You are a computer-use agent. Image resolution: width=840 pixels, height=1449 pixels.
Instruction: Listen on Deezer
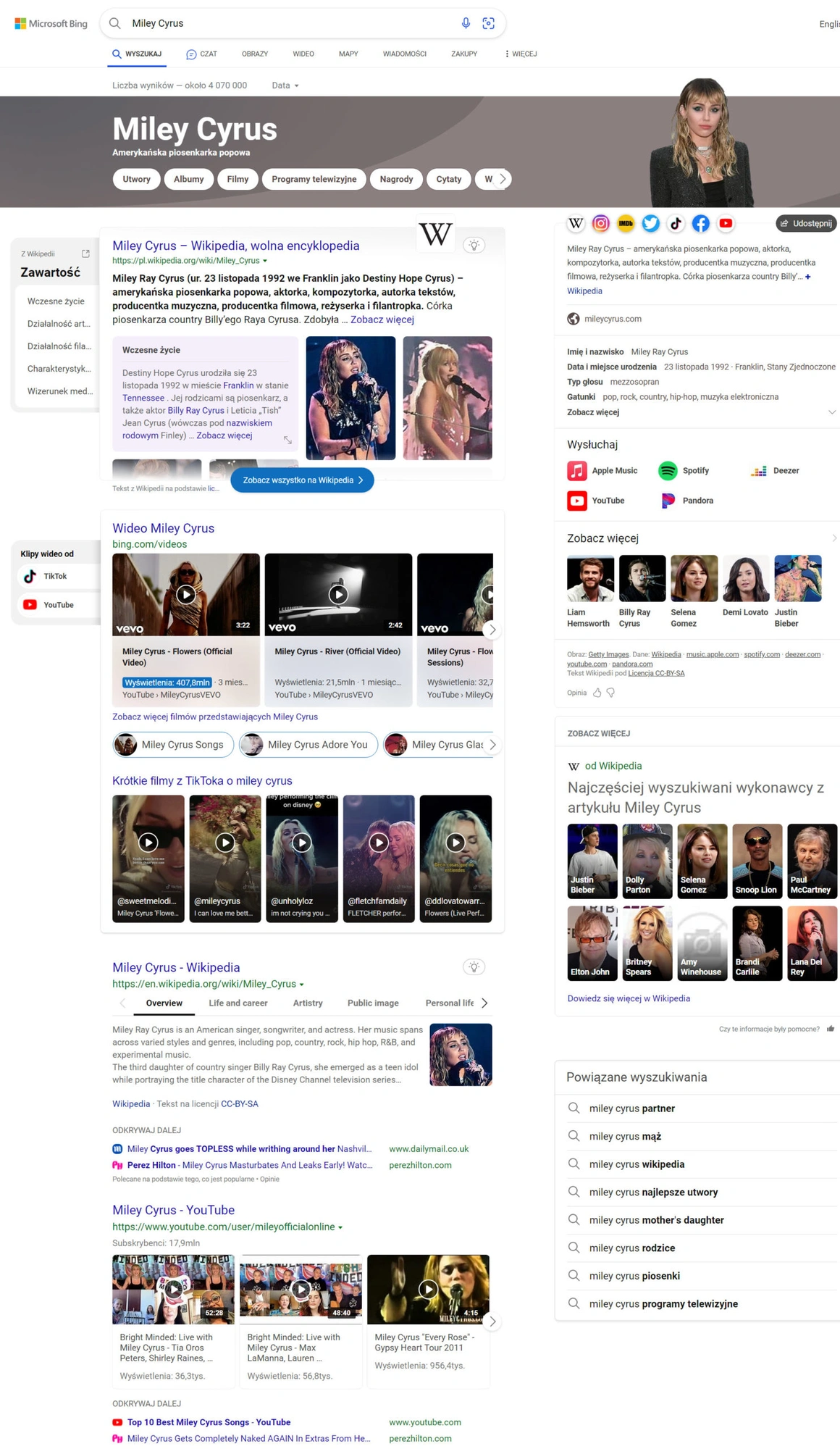click(775, 470)
